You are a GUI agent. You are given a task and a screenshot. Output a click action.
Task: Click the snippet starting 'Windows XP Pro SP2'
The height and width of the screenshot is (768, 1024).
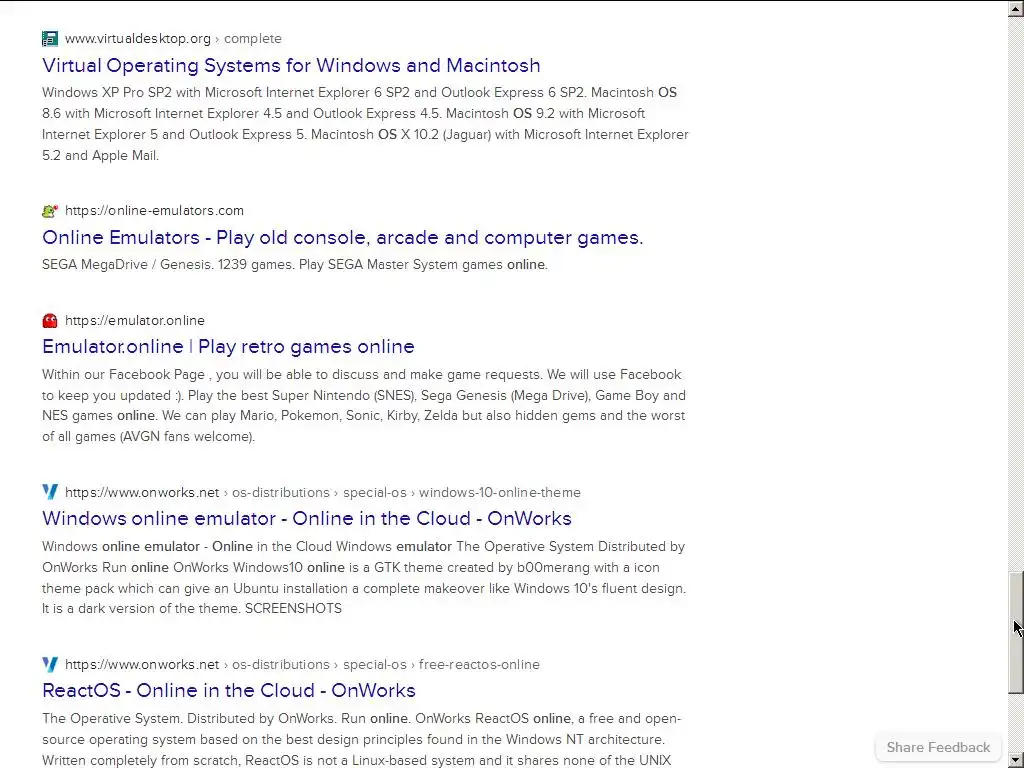point(365,124)
